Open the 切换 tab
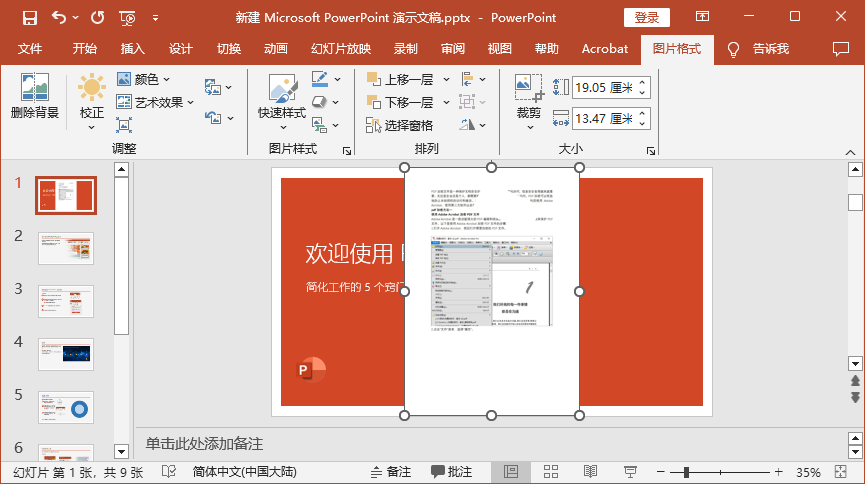 228,49
